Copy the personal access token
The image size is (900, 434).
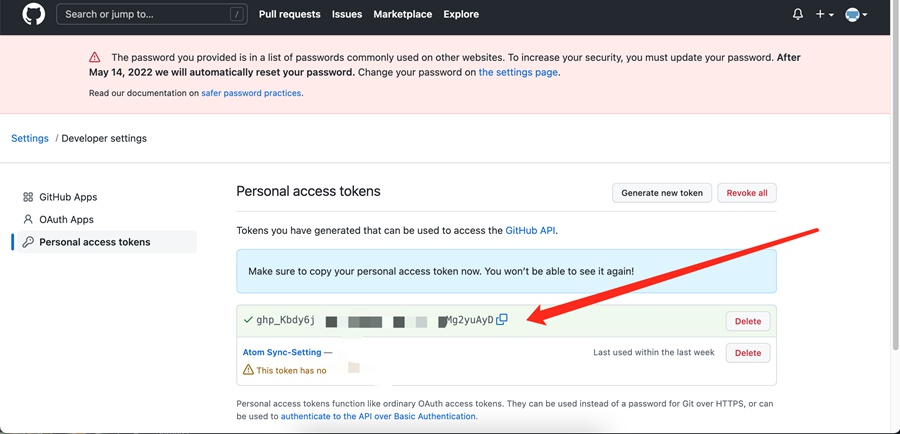click(502, 320)
